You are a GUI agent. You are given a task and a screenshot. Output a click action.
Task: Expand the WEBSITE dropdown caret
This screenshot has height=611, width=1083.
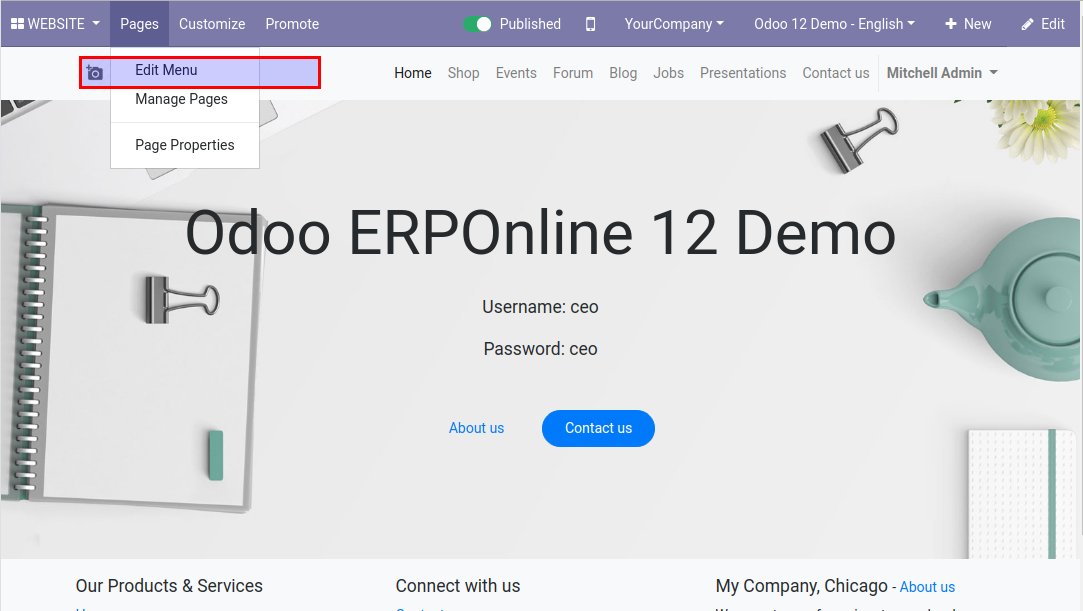tap(96, 23)
